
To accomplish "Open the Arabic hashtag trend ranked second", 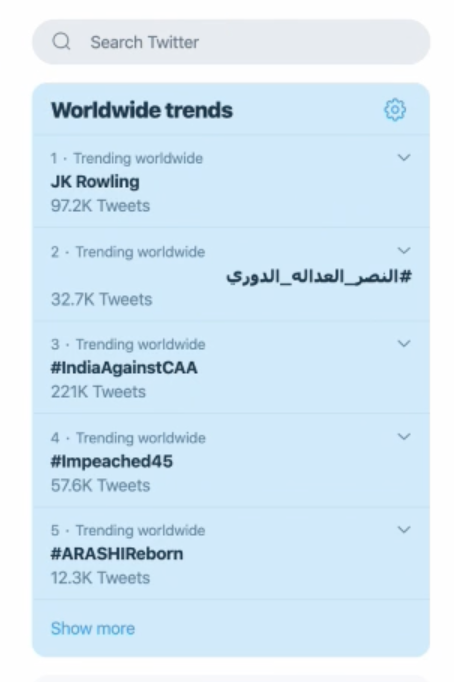I will point(319,276).
